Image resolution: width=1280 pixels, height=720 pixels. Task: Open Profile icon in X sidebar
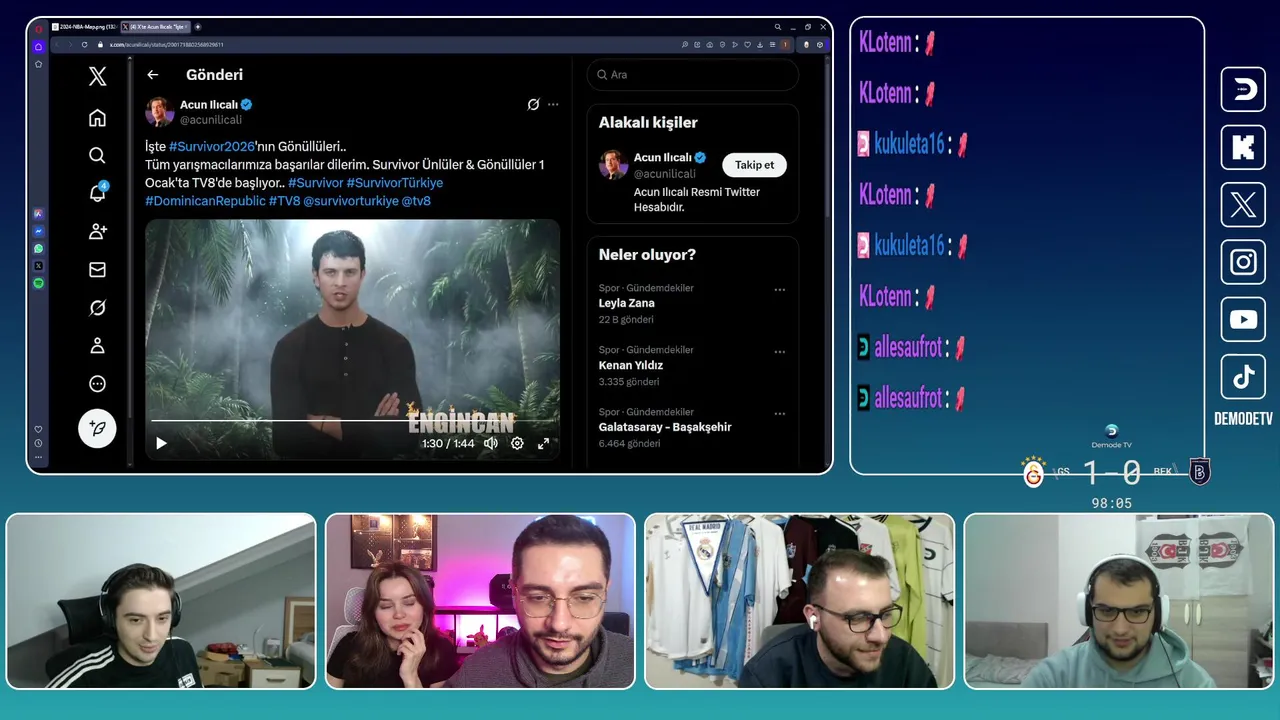click(x=97, y=346)
